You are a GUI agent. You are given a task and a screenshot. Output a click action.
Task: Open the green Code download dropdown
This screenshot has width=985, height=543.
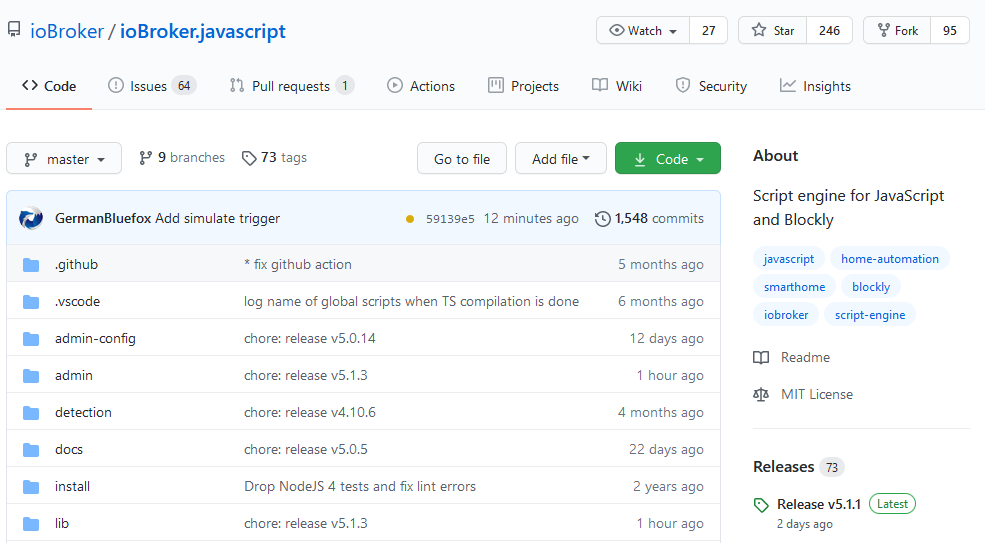pyautogui.click(x=668, y=159)
